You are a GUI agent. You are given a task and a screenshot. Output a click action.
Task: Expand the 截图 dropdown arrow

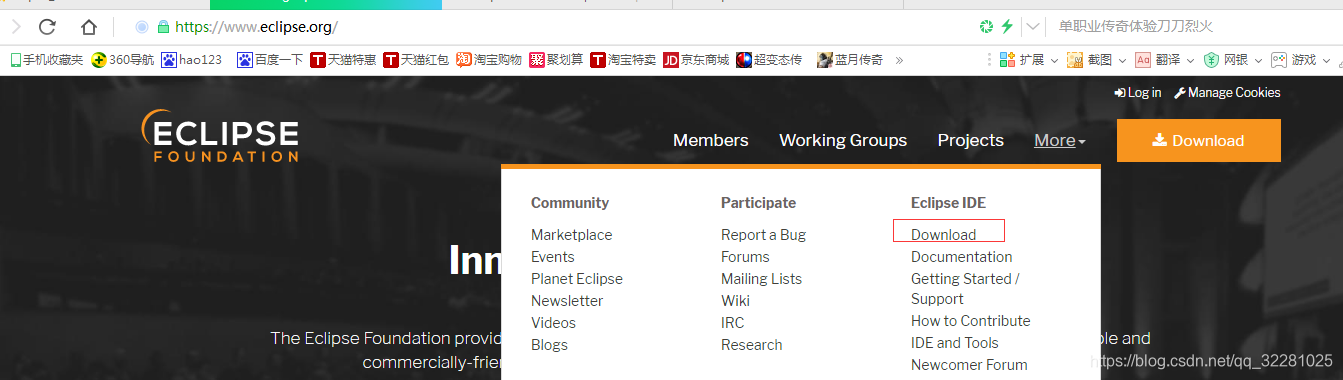[x=1122, y=60]
